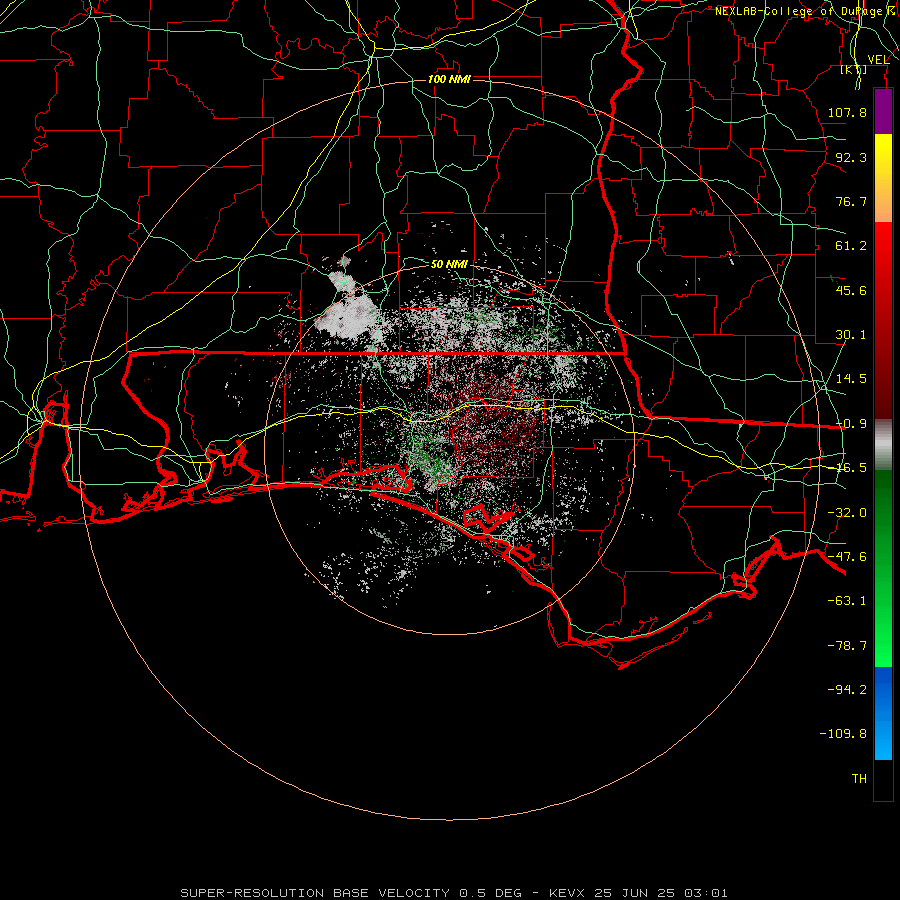Pick the blue segment of the color bar

(x=883, y=713)
